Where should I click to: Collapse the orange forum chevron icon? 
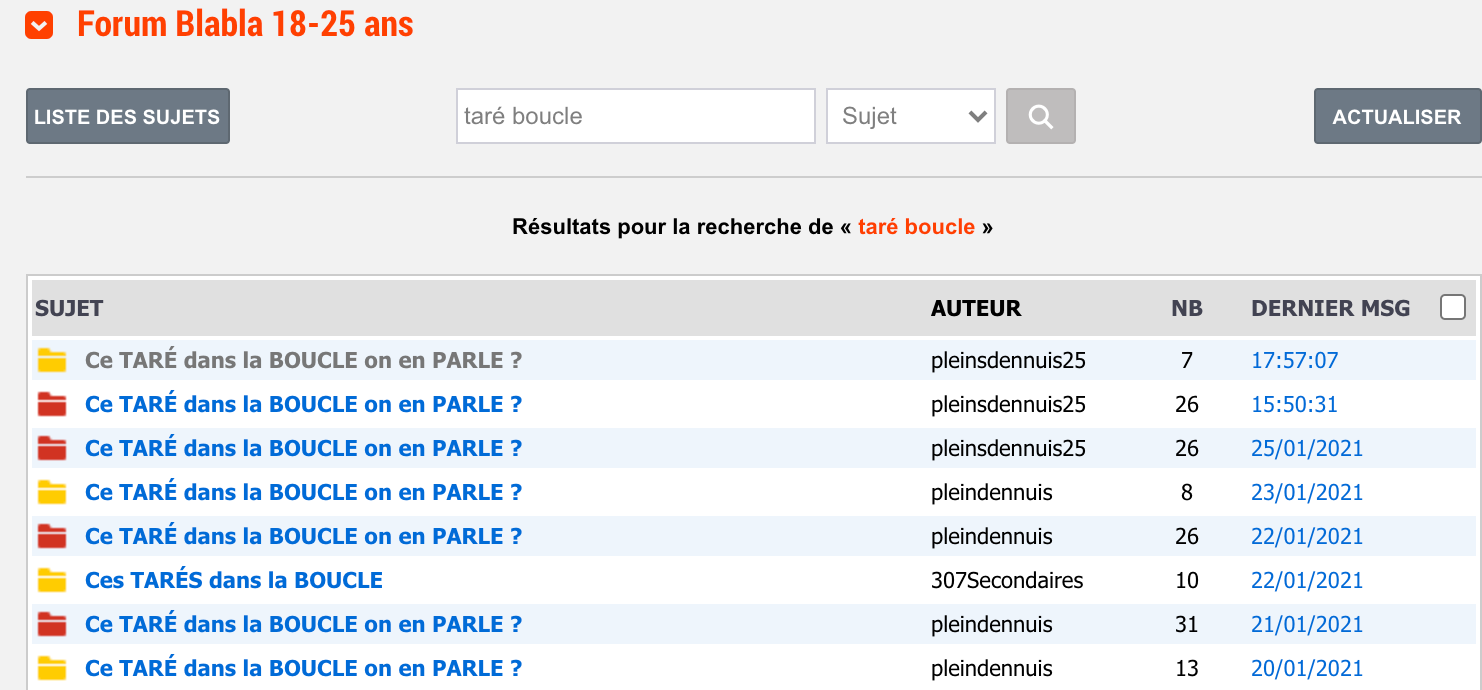[40, 25]
